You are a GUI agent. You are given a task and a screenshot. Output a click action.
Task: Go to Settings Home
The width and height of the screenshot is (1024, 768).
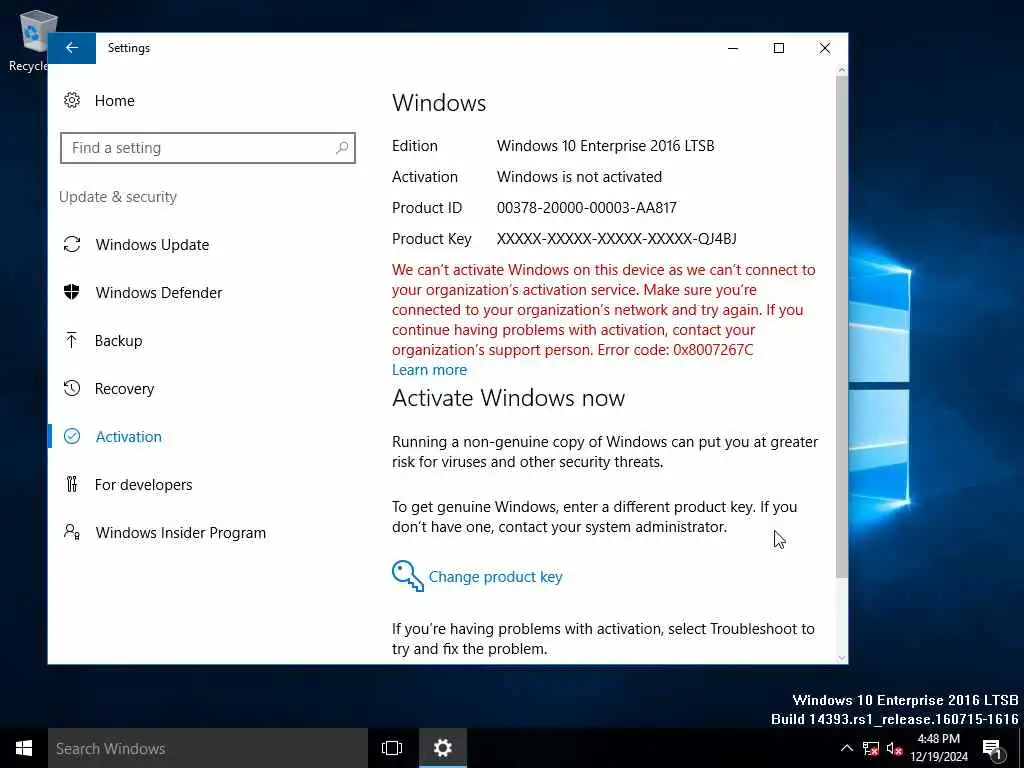click(x=114, y=101)
